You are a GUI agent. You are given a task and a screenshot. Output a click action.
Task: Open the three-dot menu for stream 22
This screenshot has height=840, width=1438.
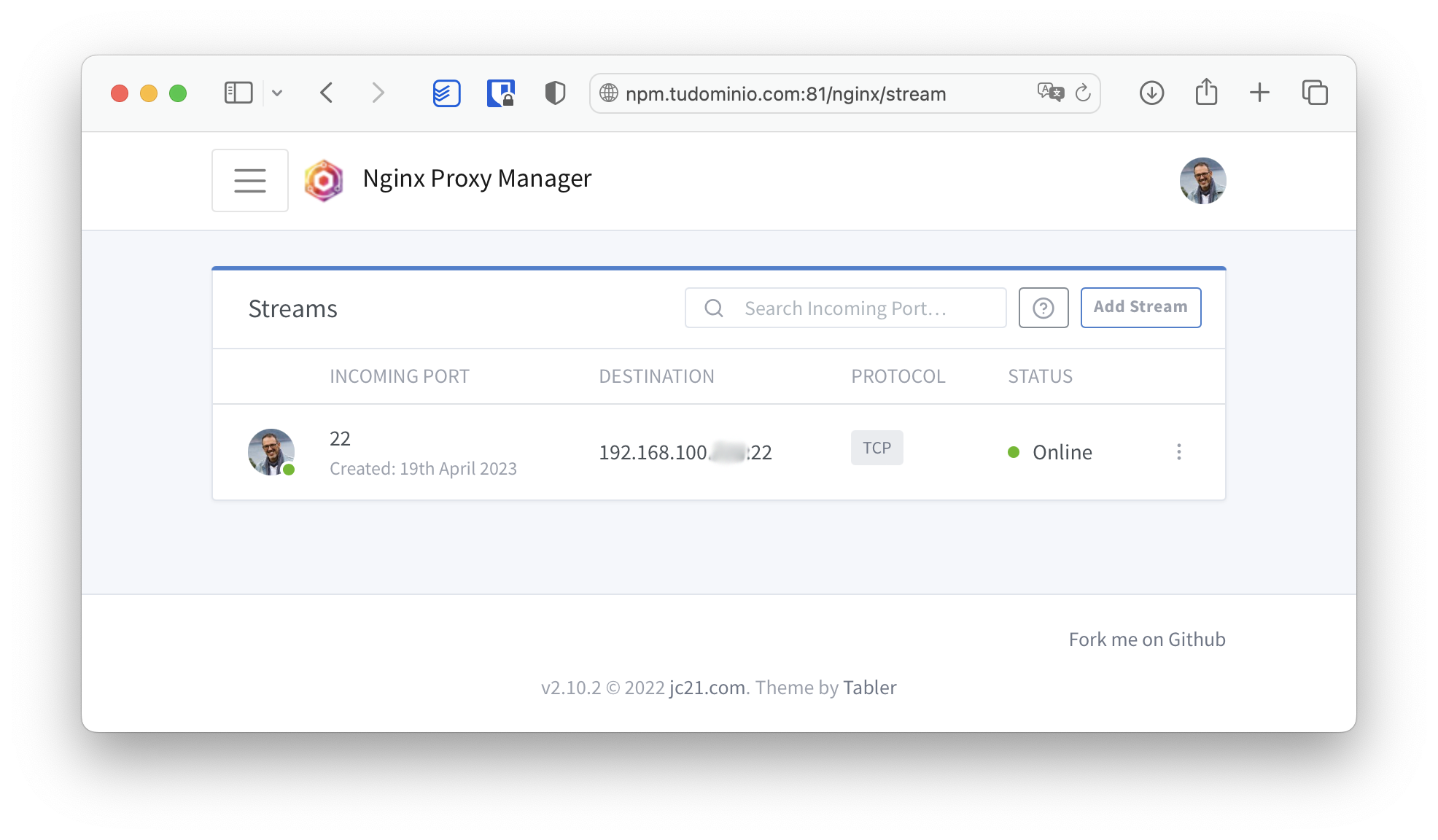pyautogui.click(x=1179, y=452)
